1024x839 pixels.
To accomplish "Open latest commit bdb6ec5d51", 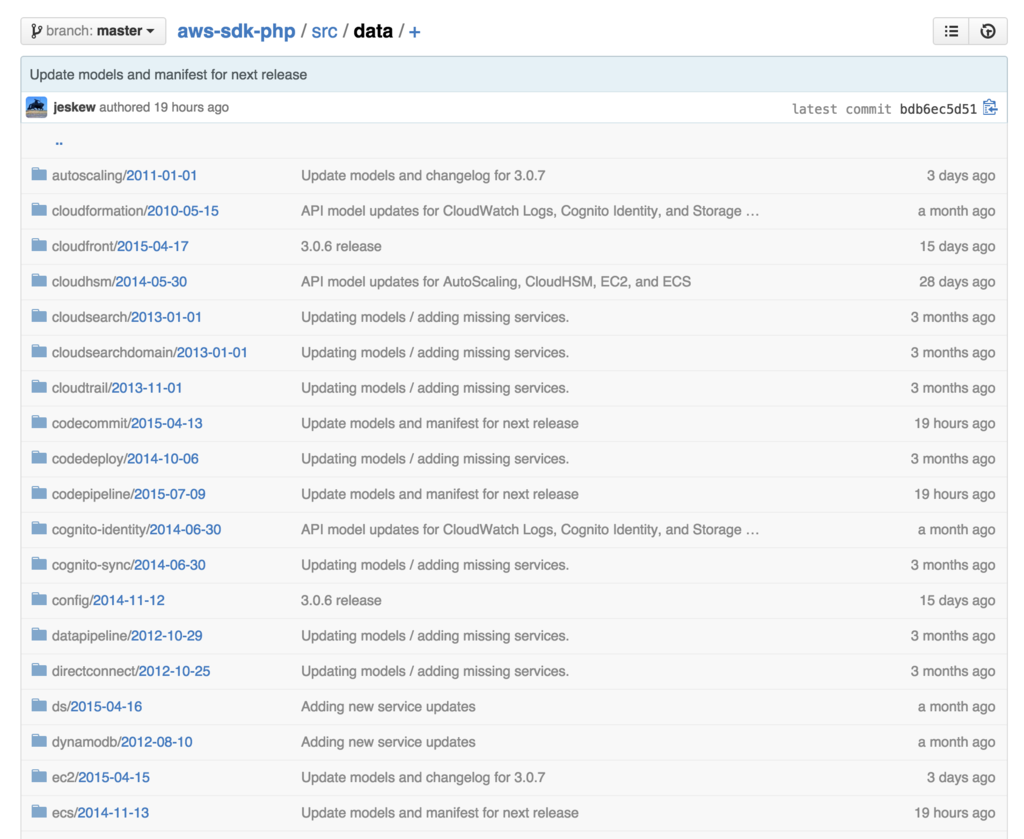I will click(x=938, y=109).
